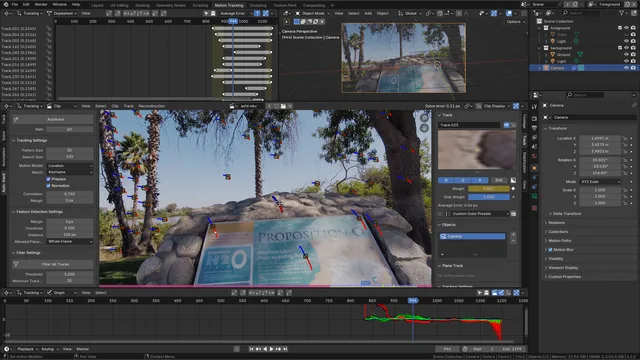Hide the foreground collection with eye icon

tap(627, 28)
